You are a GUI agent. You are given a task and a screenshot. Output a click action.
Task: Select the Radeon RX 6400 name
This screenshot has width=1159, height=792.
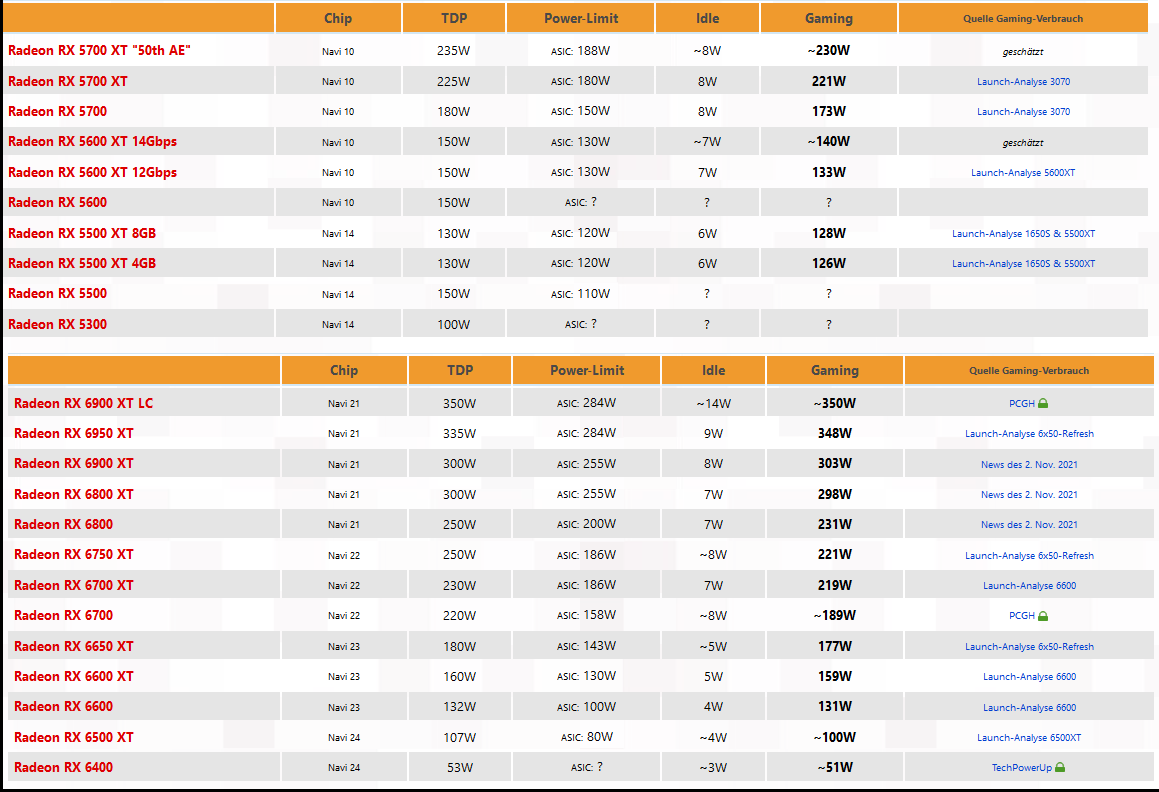point(64,768)
